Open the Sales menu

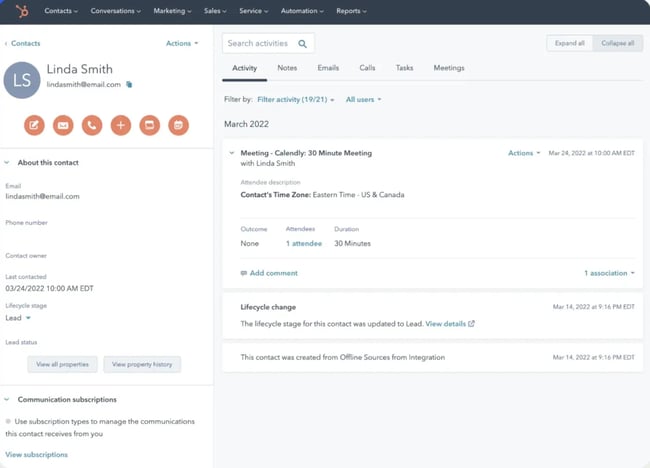(215, 11)
